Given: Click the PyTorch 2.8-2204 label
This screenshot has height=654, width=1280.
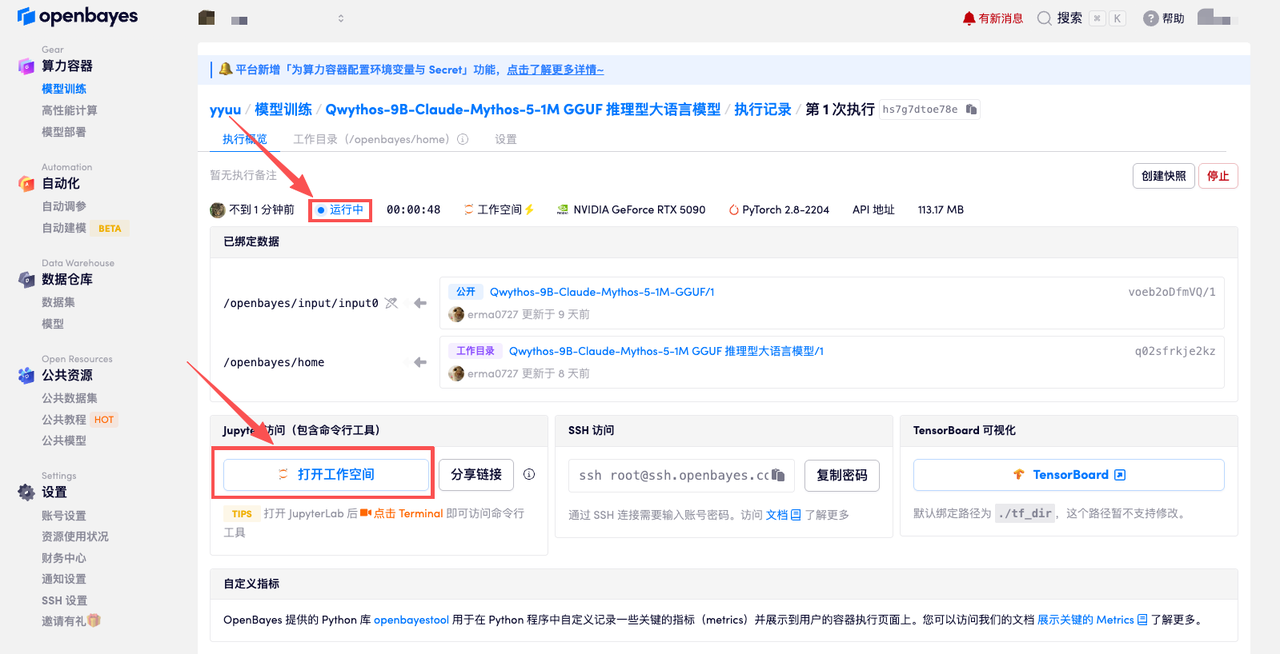Looking at the screenshot, I should point(779,210).
